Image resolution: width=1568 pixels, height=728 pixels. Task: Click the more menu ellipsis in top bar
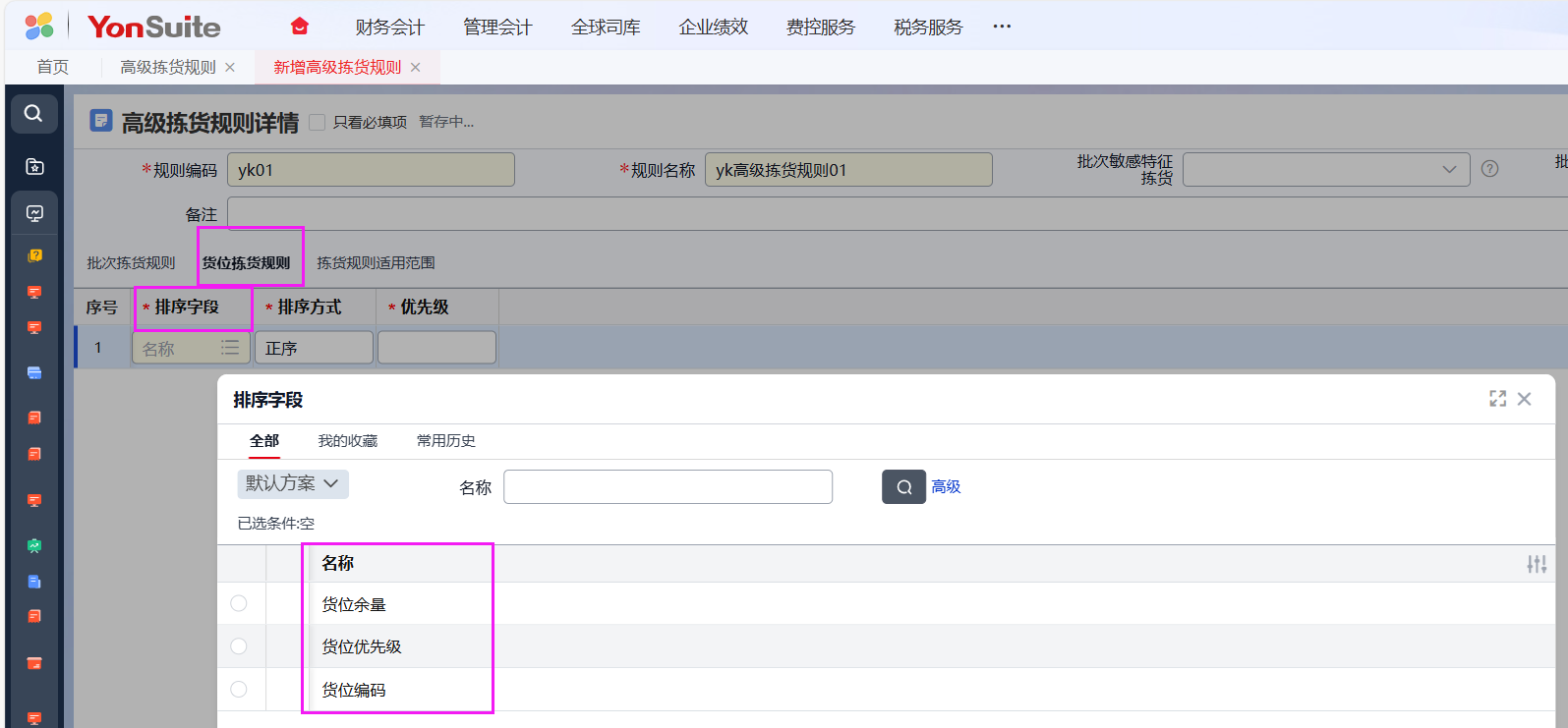tap(1002, 27)
